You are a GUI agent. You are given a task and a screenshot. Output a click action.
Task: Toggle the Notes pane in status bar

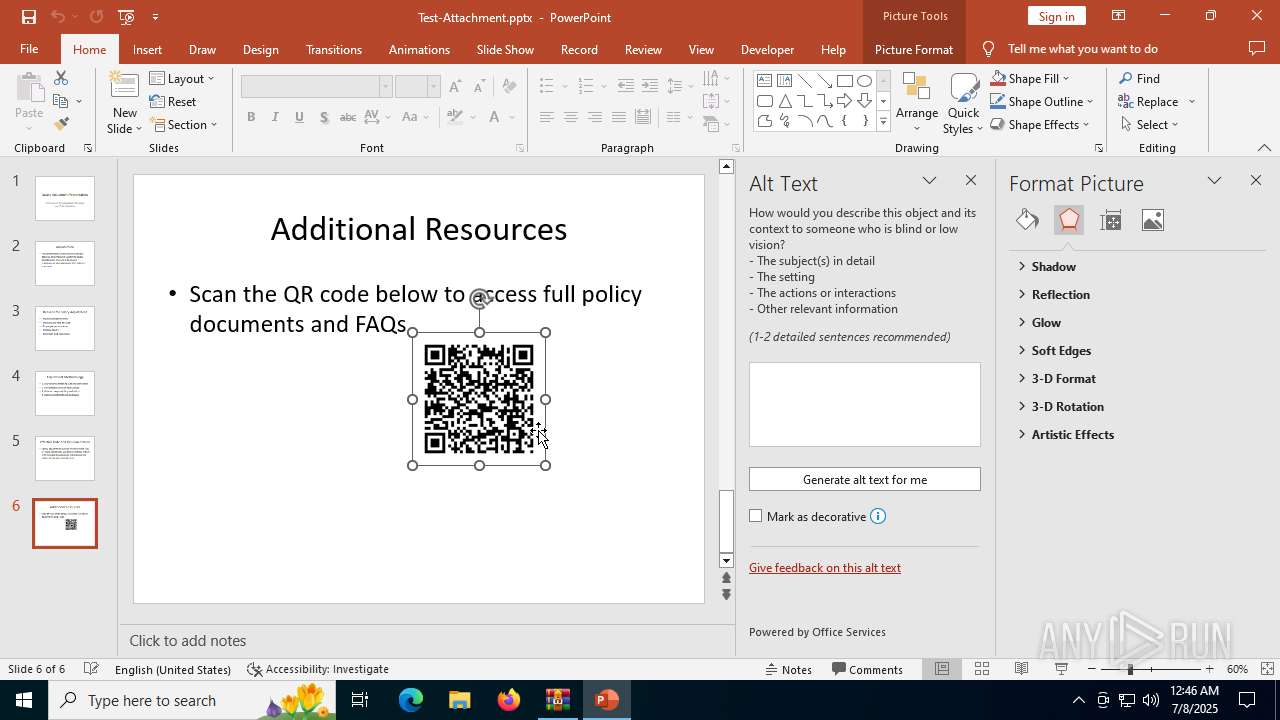click(x=787, y=669)
